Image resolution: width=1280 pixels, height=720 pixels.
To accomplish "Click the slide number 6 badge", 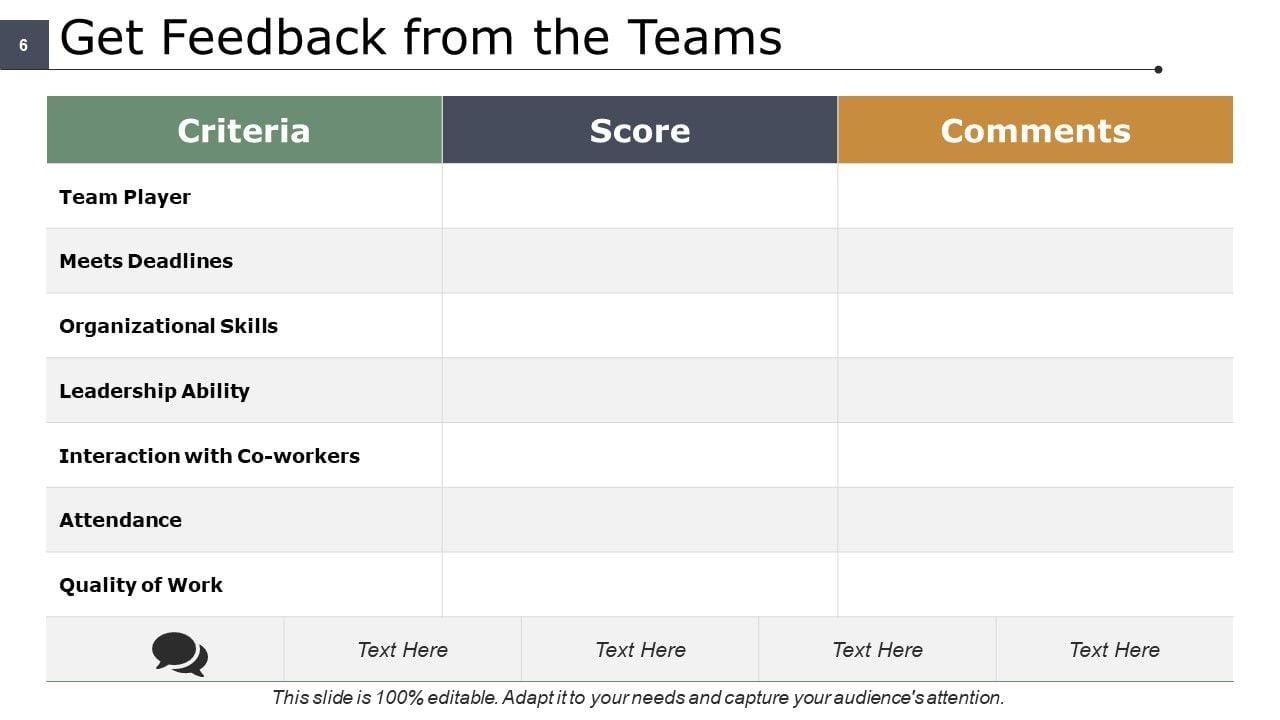I will coord(24,45).
